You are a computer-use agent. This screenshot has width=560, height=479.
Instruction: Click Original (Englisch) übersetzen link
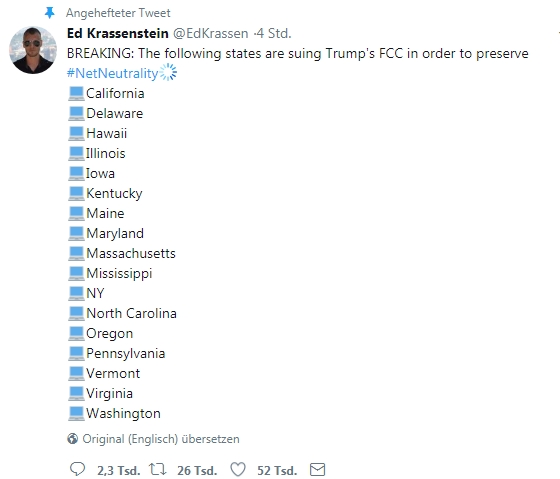(161, 439)
